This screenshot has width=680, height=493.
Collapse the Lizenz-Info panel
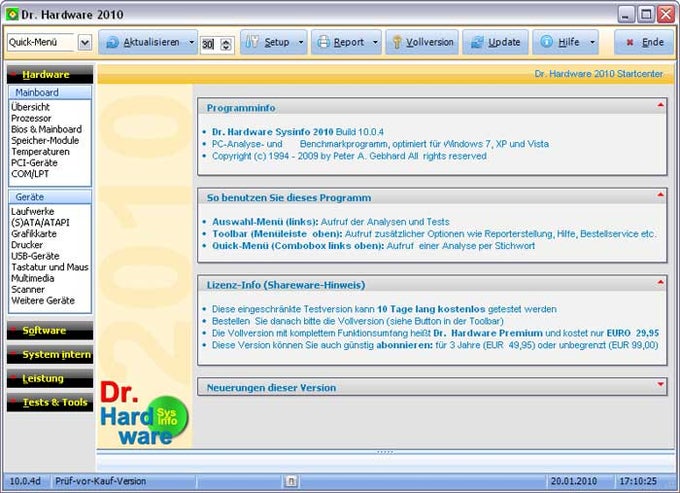pos(660,283)
